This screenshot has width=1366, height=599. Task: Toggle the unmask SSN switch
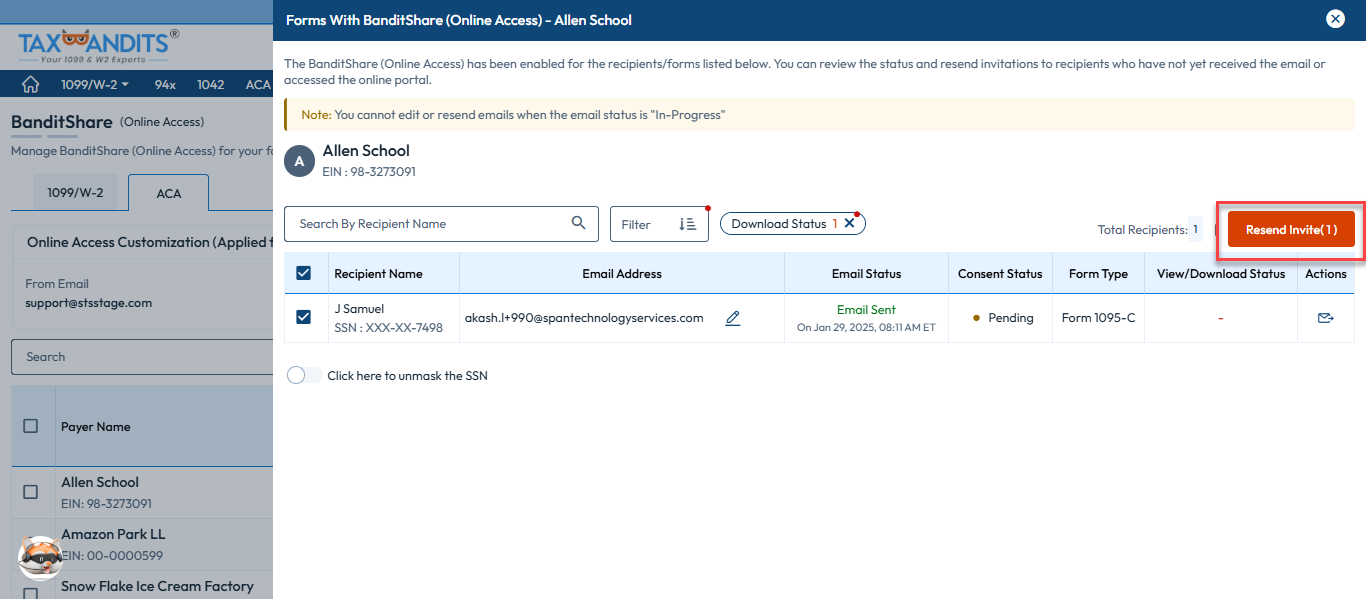click(304, 375)
